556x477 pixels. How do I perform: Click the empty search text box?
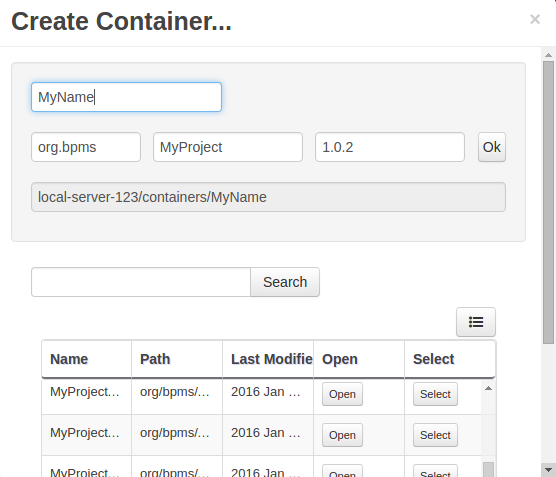(141, 282)
